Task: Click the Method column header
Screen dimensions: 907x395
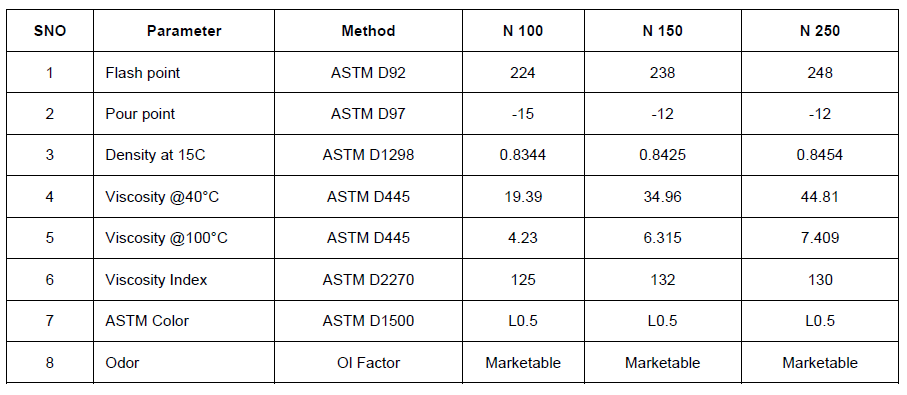Action: [x=368, y=31]
